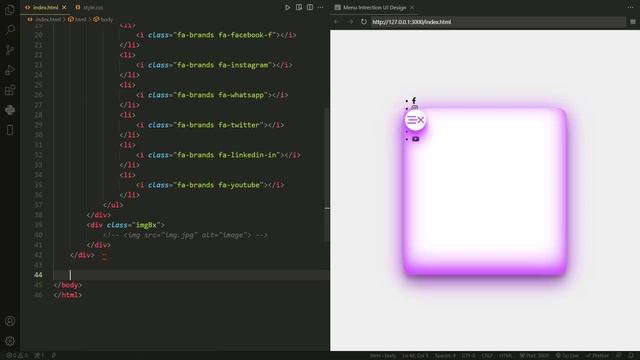Screen dimensions: 640x360
Task: Click the UTF-8 encoding status item
Action: [x=469, y=356]
